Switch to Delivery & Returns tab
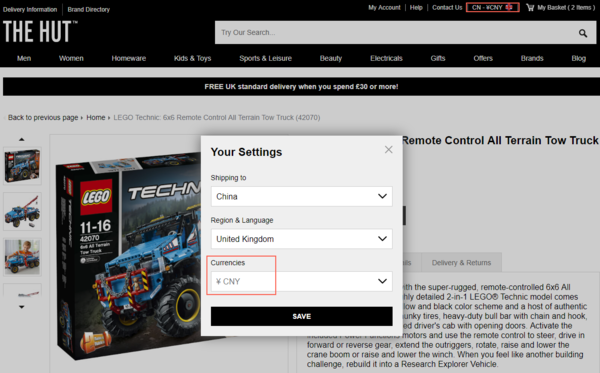This screenshot has height=373, width=600. pyautogui.click(x=461, y=262)
